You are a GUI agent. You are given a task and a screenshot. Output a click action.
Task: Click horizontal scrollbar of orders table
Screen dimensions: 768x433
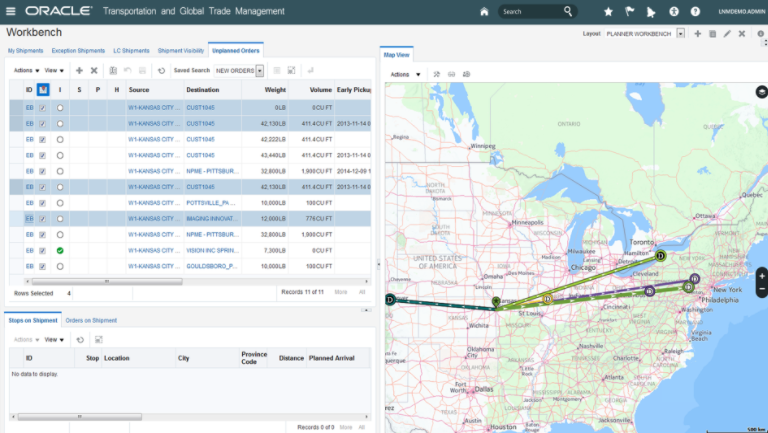click(x=106, y=282)
